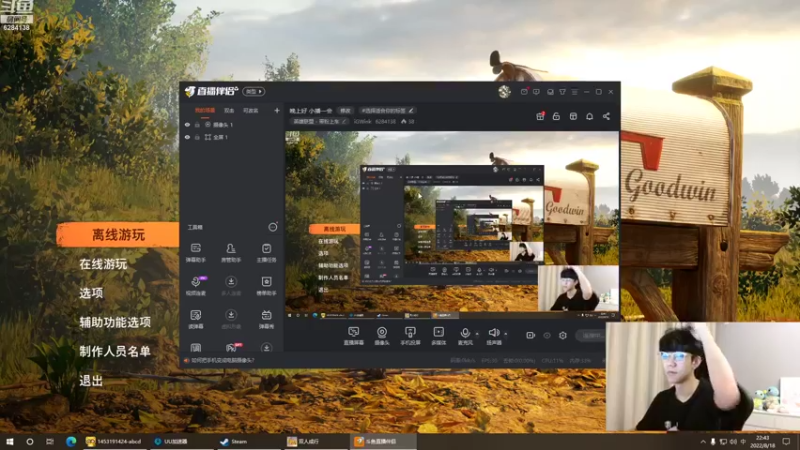Hide the 摄像头 1 source via eye icon

(187, 124)
